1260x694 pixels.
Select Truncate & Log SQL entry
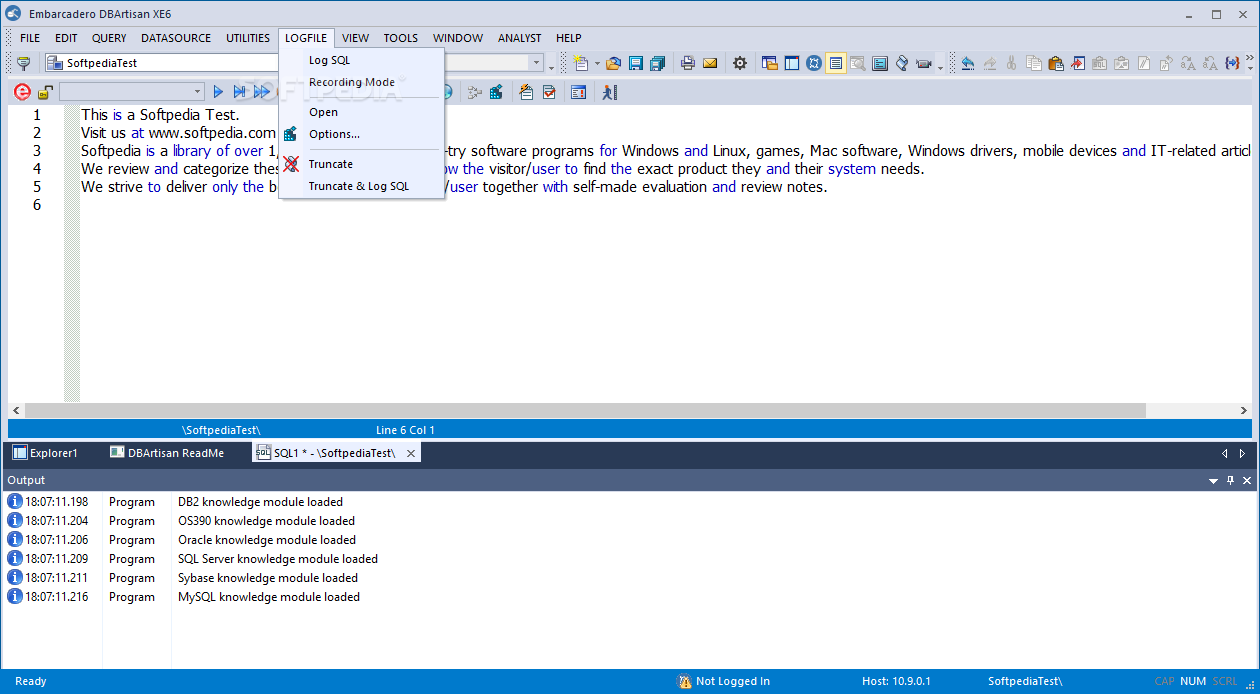click(361, 186)
